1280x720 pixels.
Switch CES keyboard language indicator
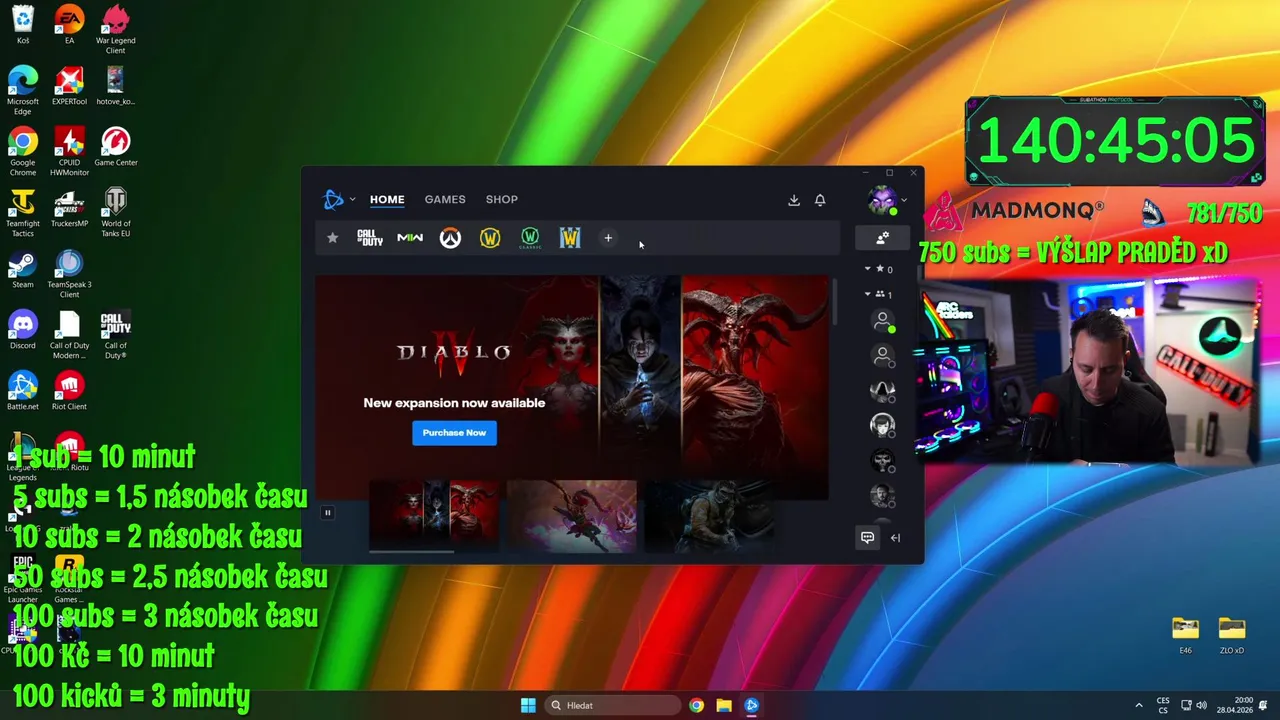coord(1163,705)
